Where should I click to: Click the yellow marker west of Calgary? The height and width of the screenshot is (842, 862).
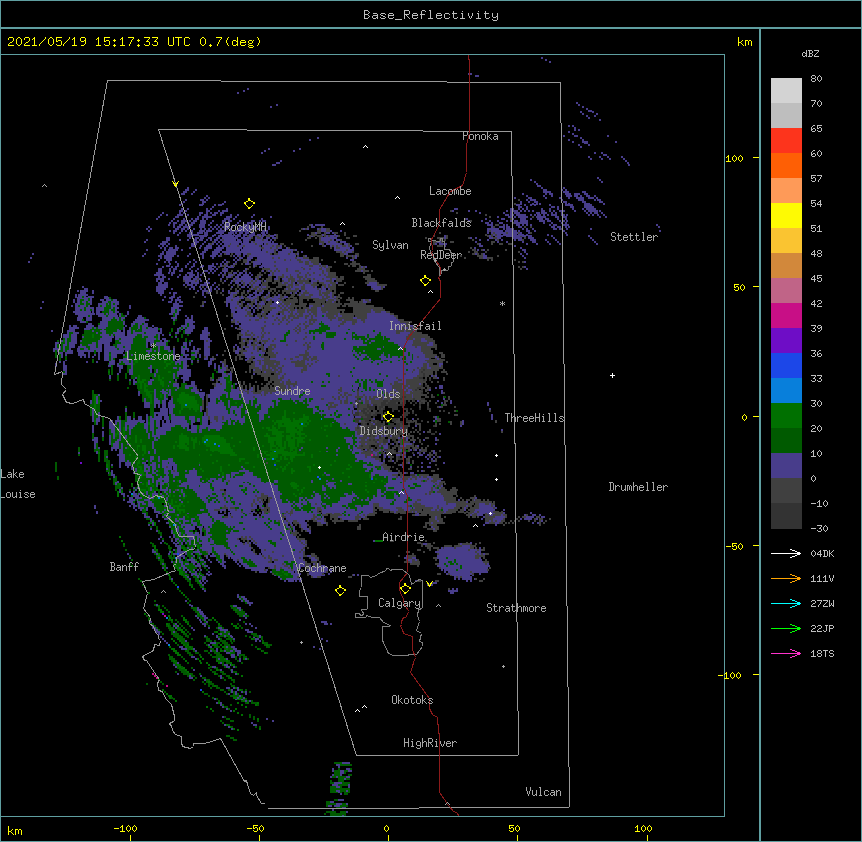tap(340, 590)
